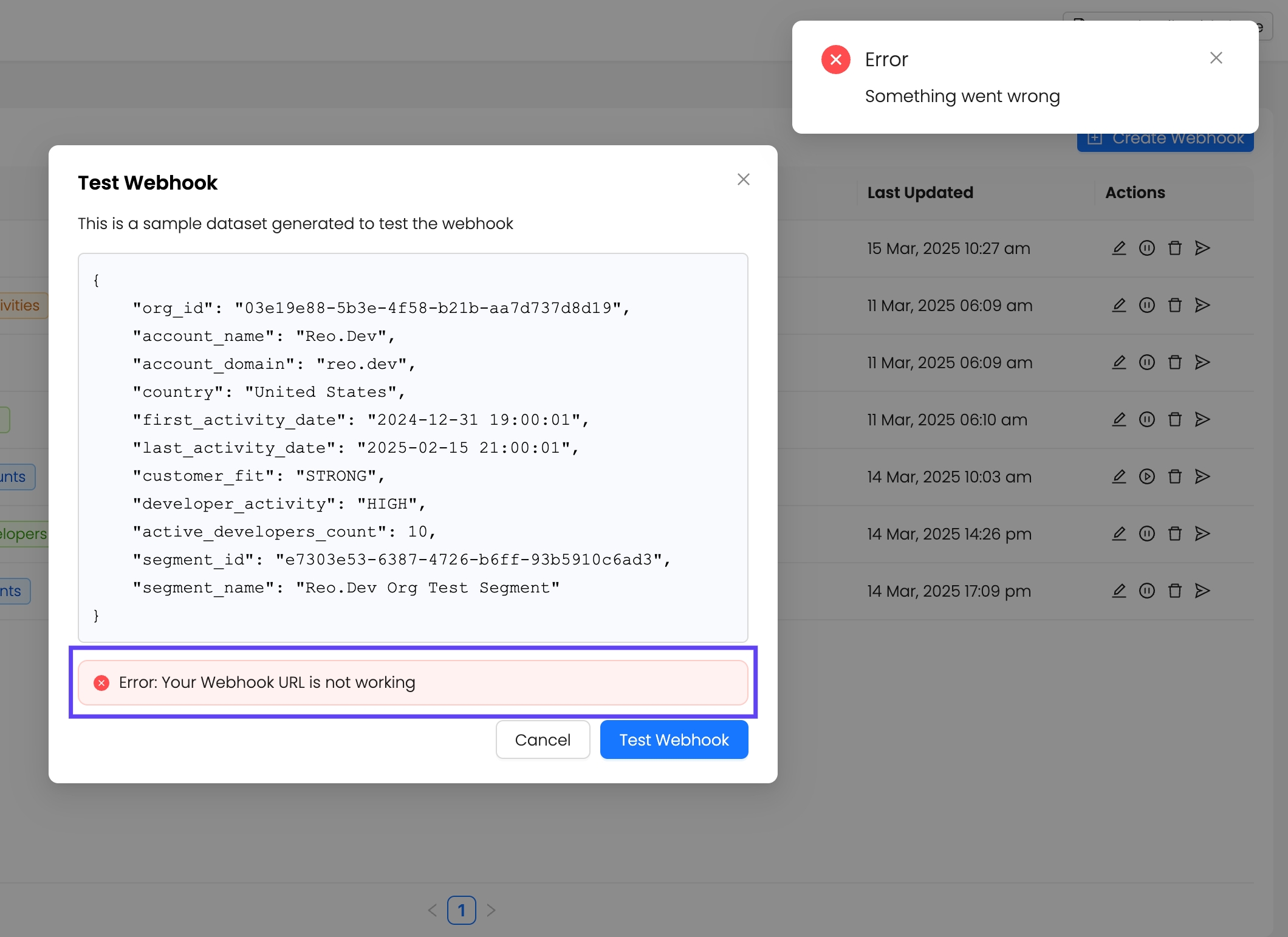Send test for first 11 Mar 06:09 am webhook
The height and width of the screenshot is (937, 1288).
point(1202,305)
